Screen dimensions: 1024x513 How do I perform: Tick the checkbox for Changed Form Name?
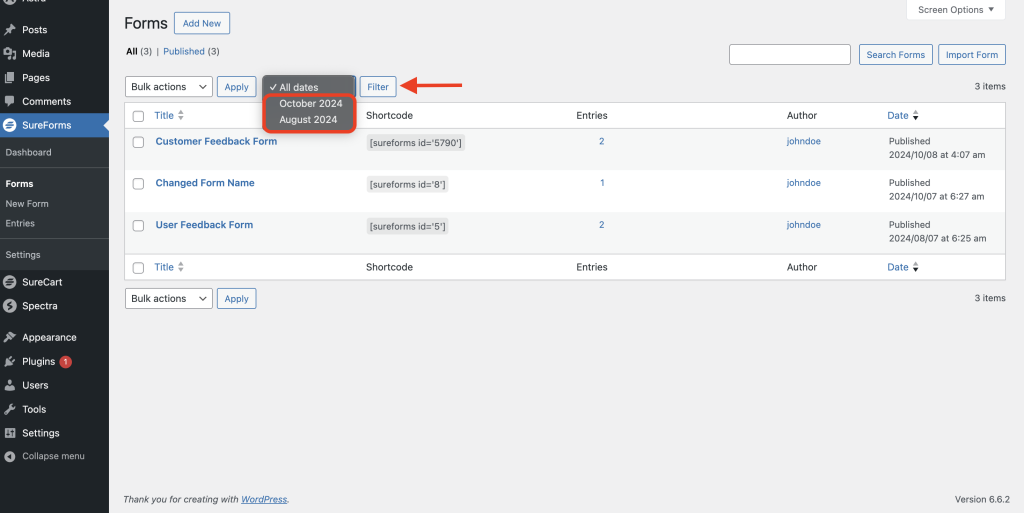[x=139, y=185]
